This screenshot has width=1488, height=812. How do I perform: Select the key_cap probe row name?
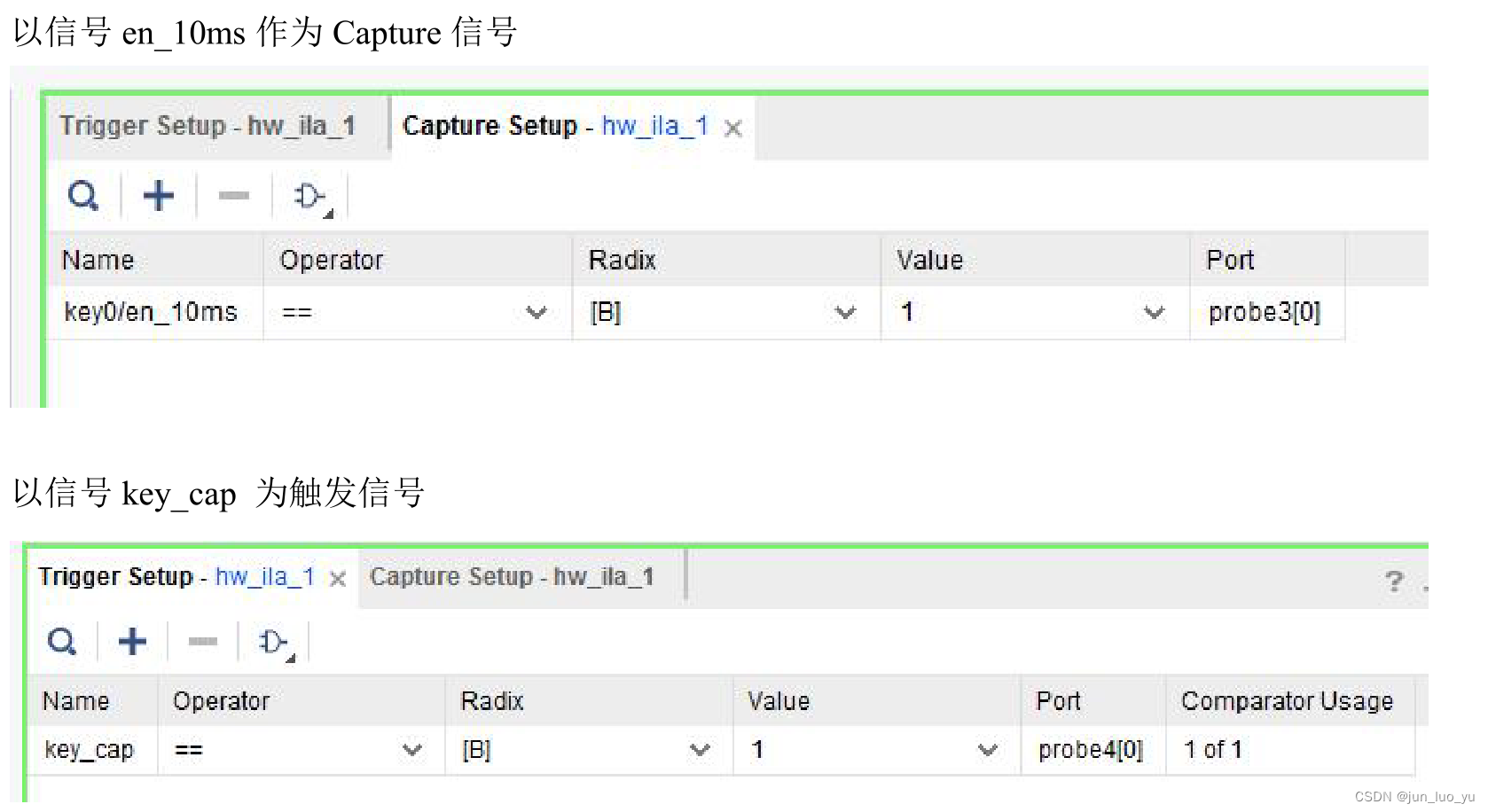(89, 750)
